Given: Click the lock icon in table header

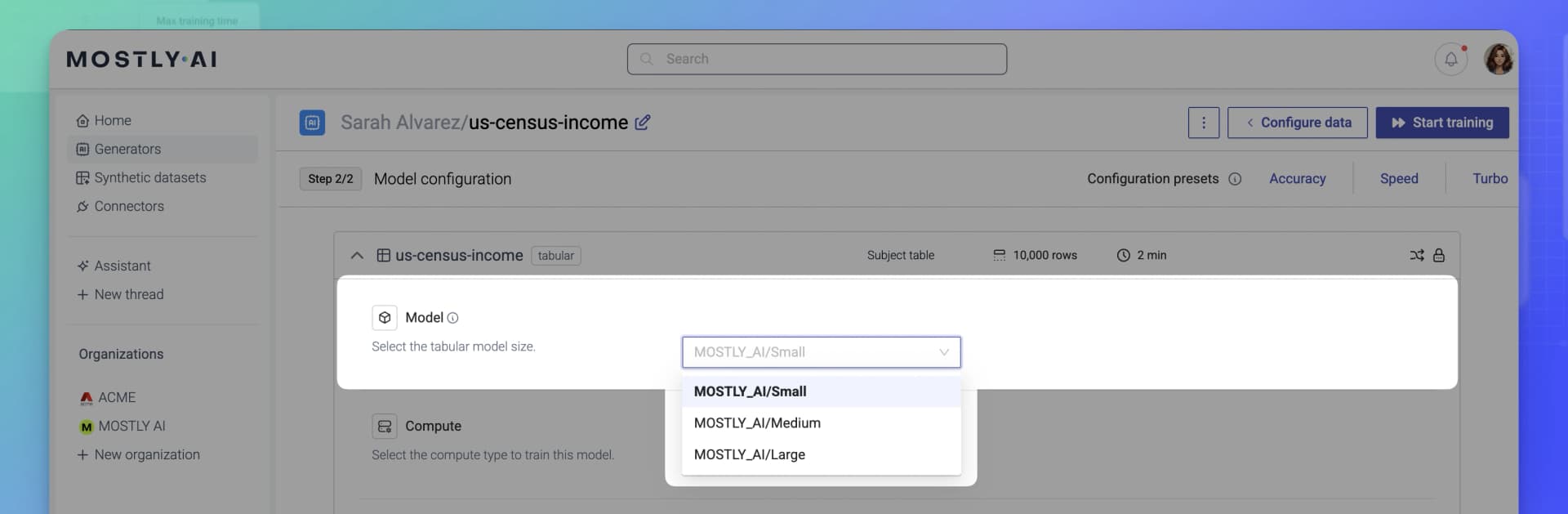Looking at the screenshot, I should tap(1439, 256).
